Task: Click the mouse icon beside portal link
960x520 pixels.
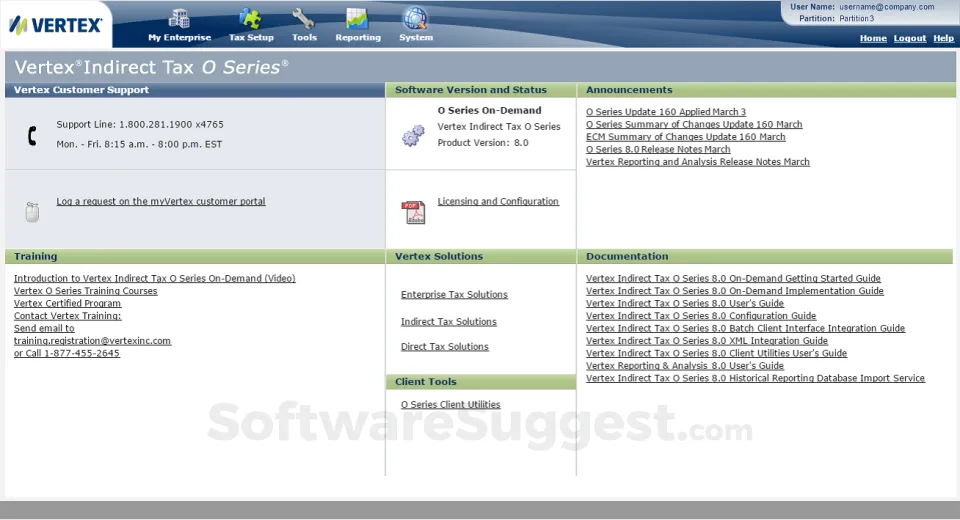Action: tap(32, 211)
